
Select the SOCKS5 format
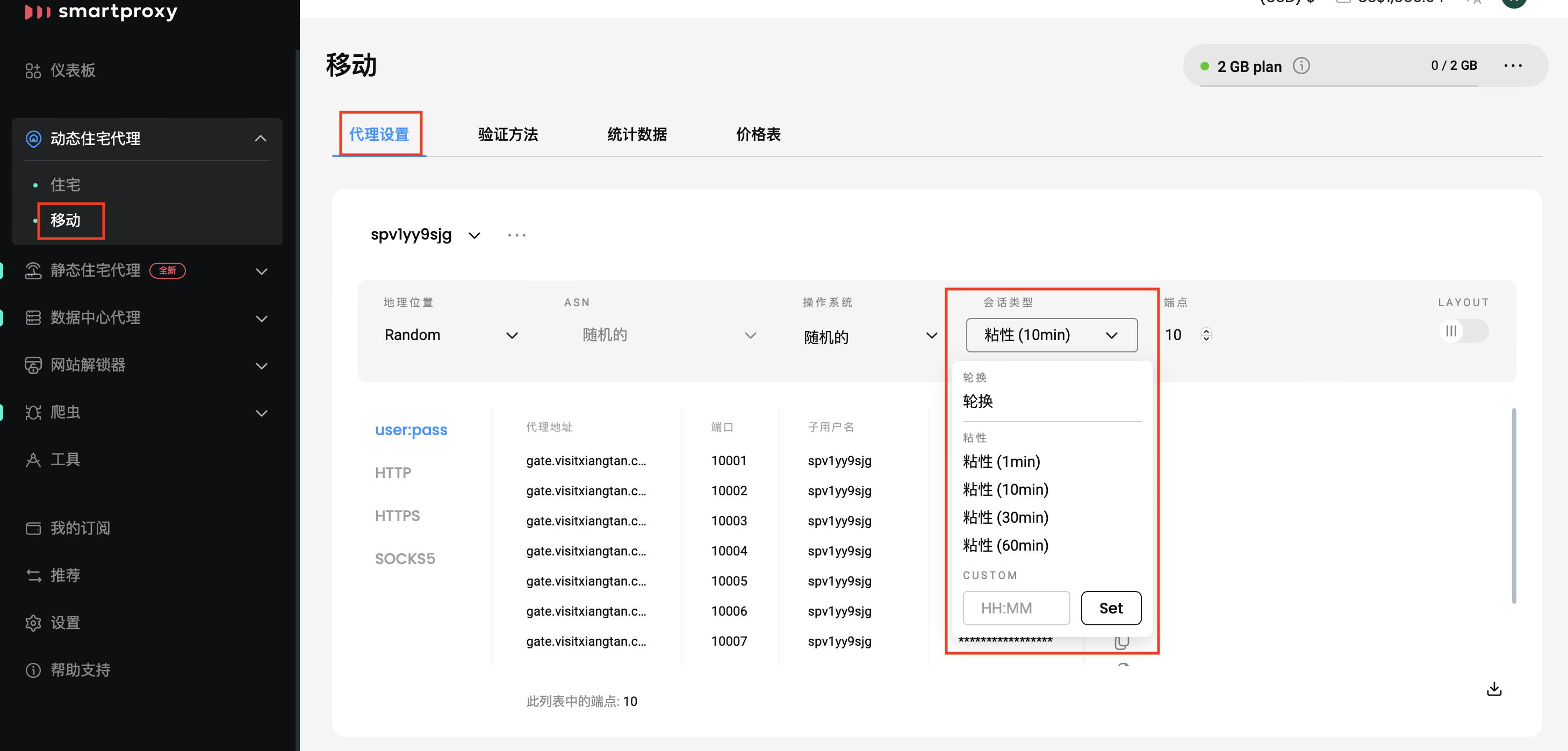coord(405,559)
